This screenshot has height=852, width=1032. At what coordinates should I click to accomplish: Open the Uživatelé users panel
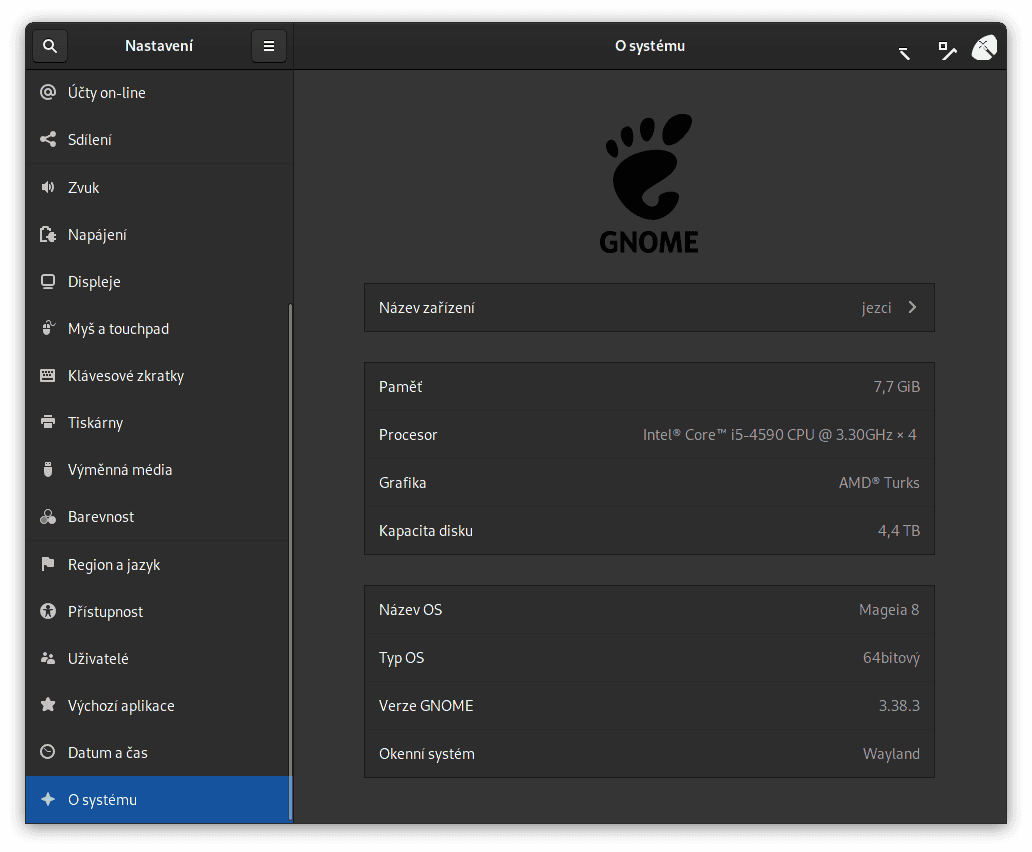point(159,659)
